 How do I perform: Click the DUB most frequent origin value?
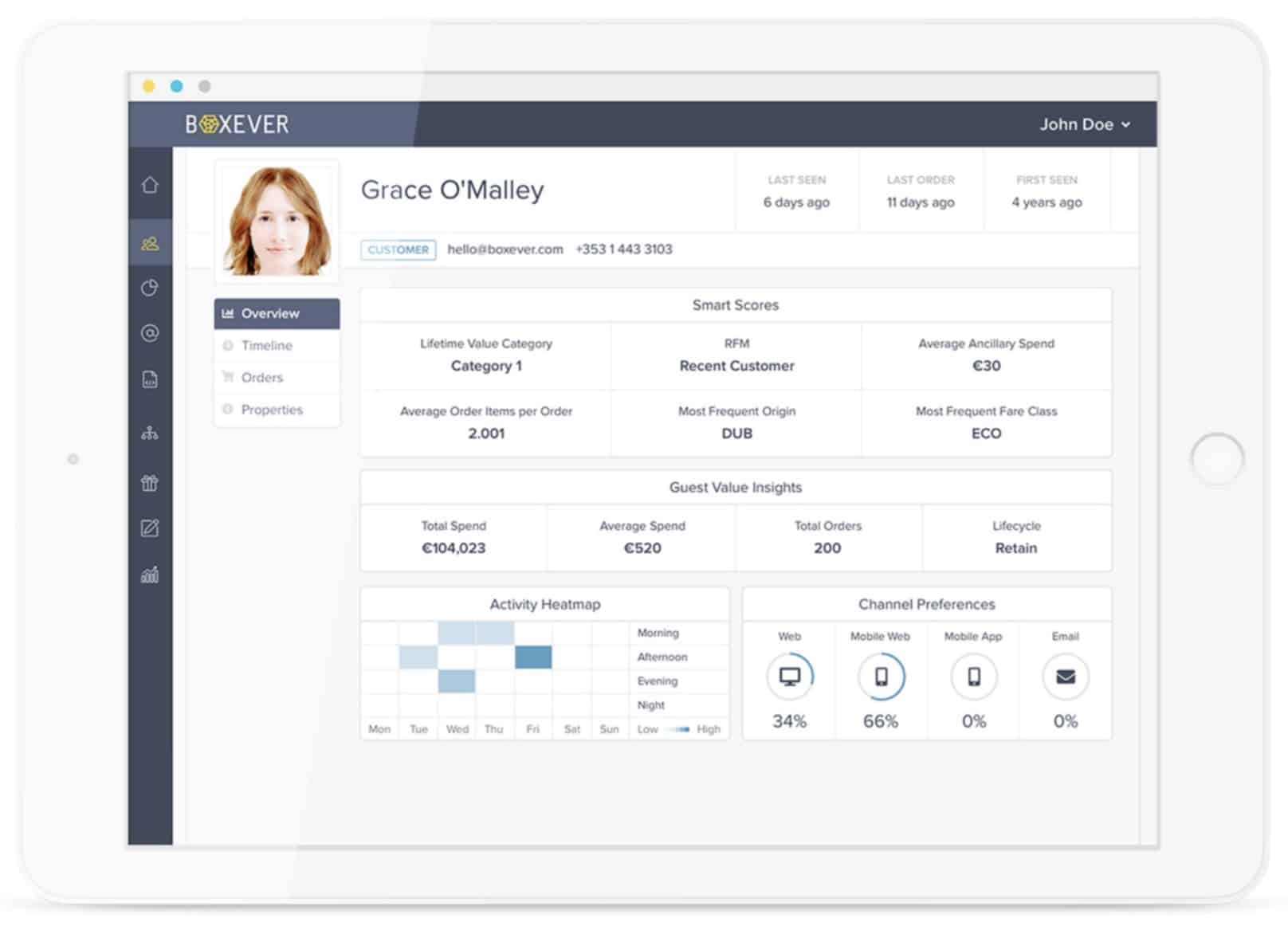click(x=736, y=434)
